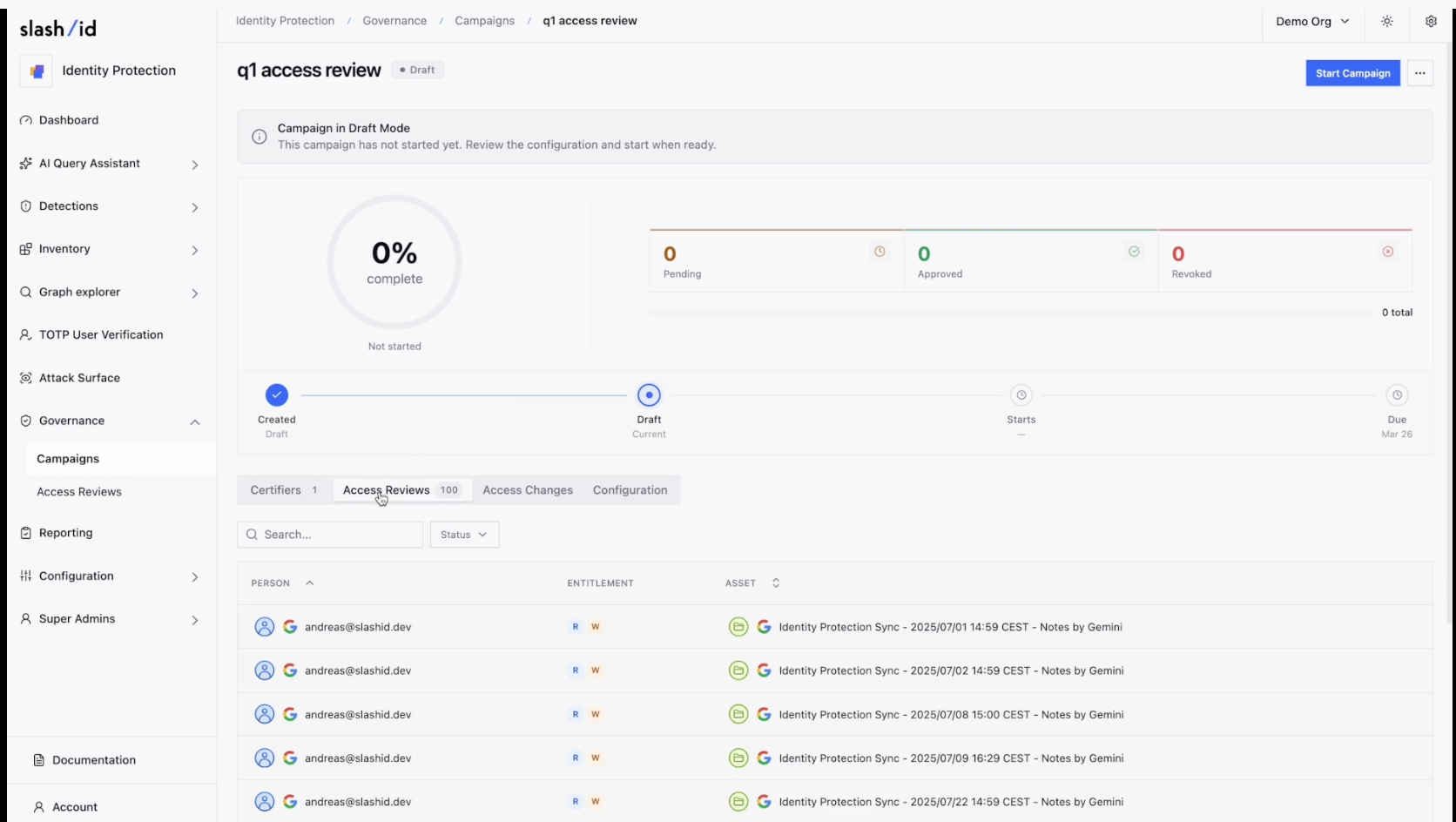Open the Inventory section icon
The width and height of the screenshot is (1456, 822).
[24, 249]
